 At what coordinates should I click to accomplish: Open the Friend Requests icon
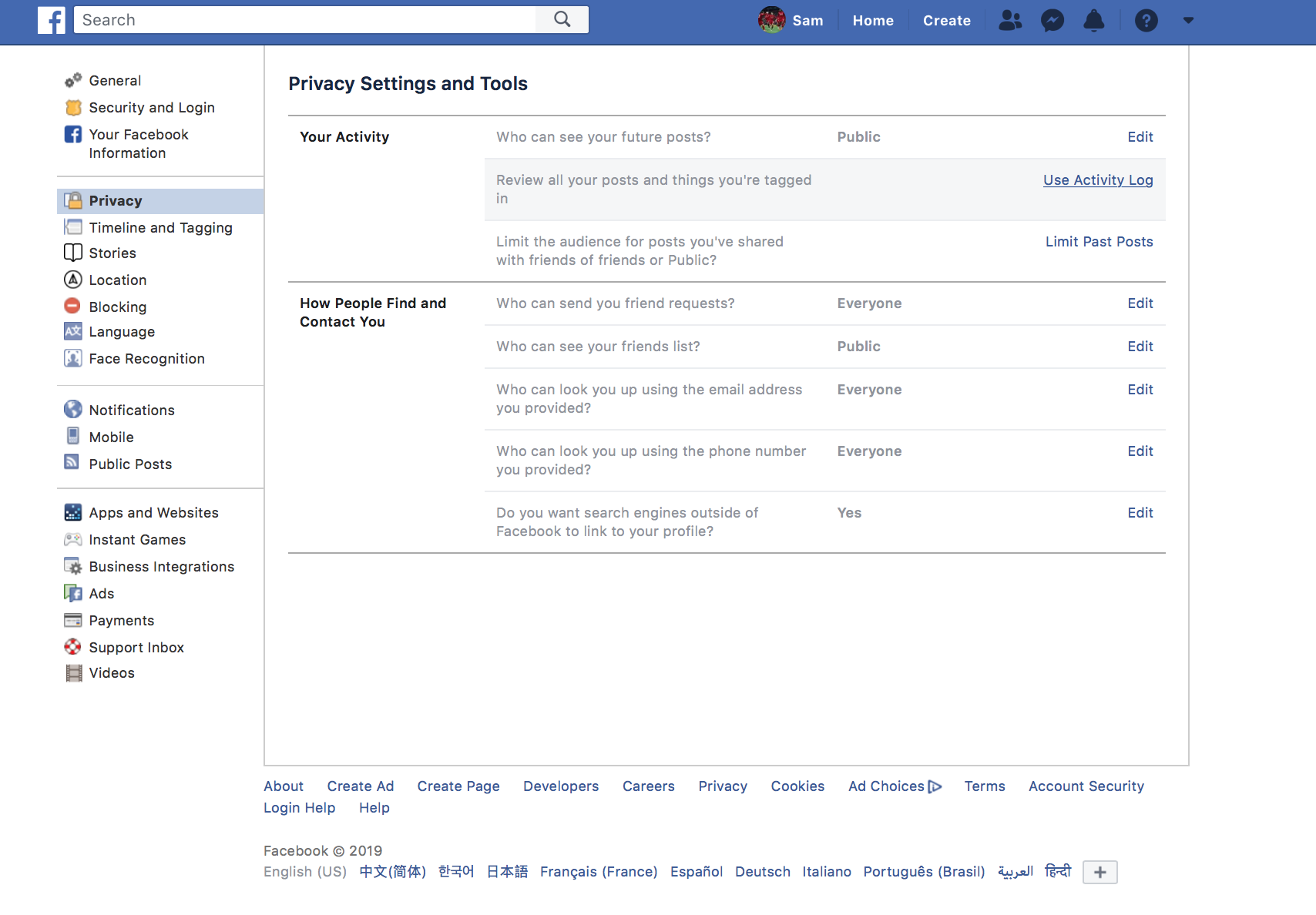click(1009, 20)
